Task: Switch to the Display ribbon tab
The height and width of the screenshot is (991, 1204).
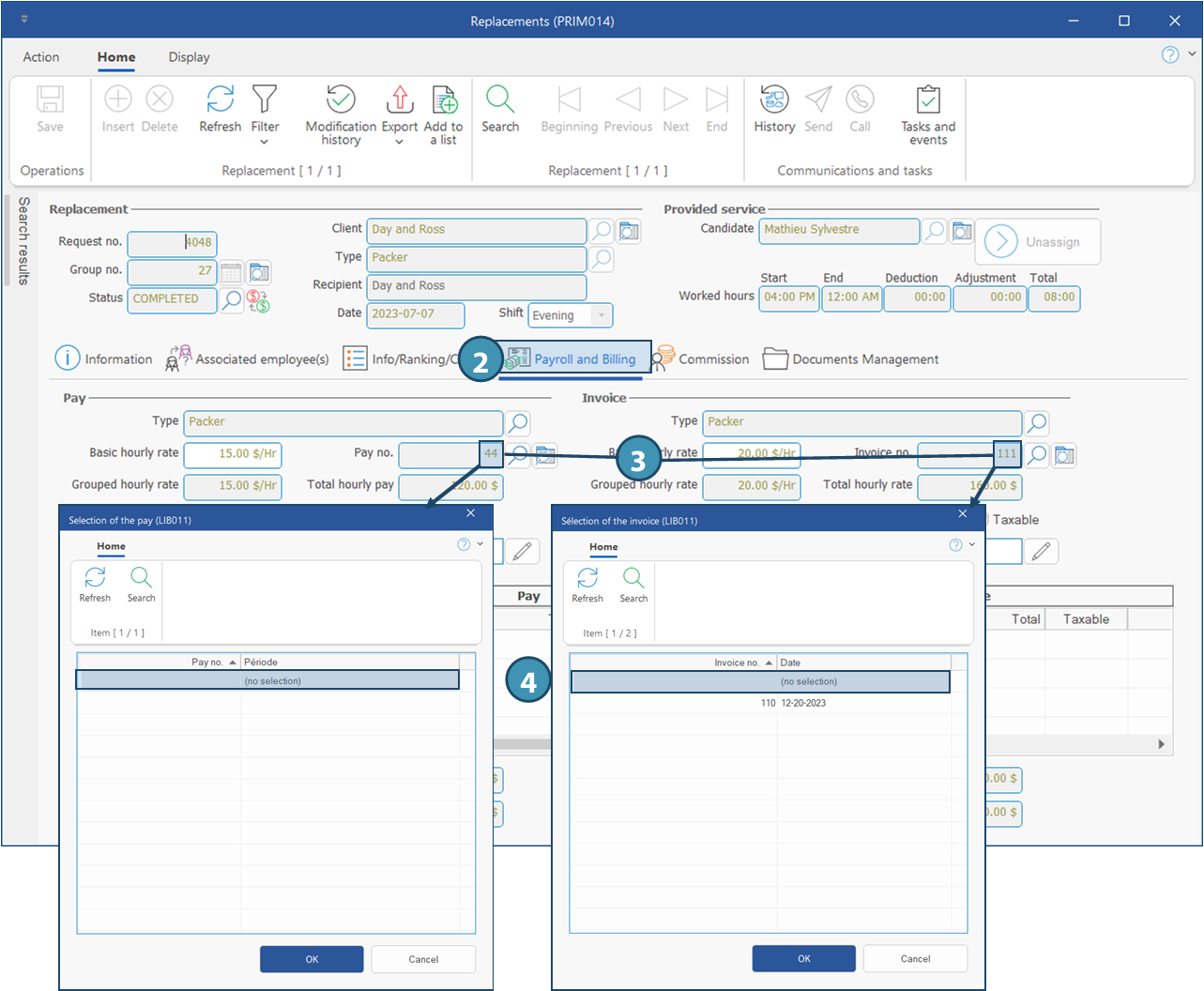Action: (x=189, y=57)
